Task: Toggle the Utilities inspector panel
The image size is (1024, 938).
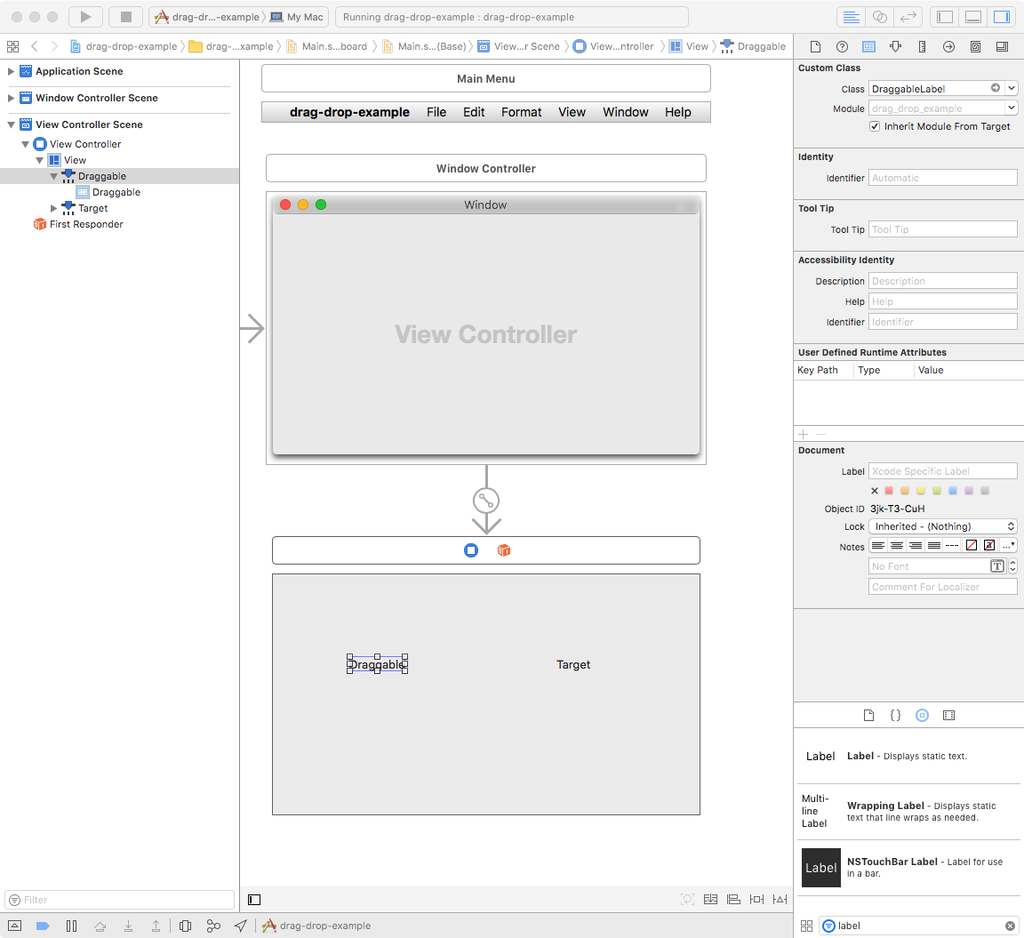Action: (1002, 17)
